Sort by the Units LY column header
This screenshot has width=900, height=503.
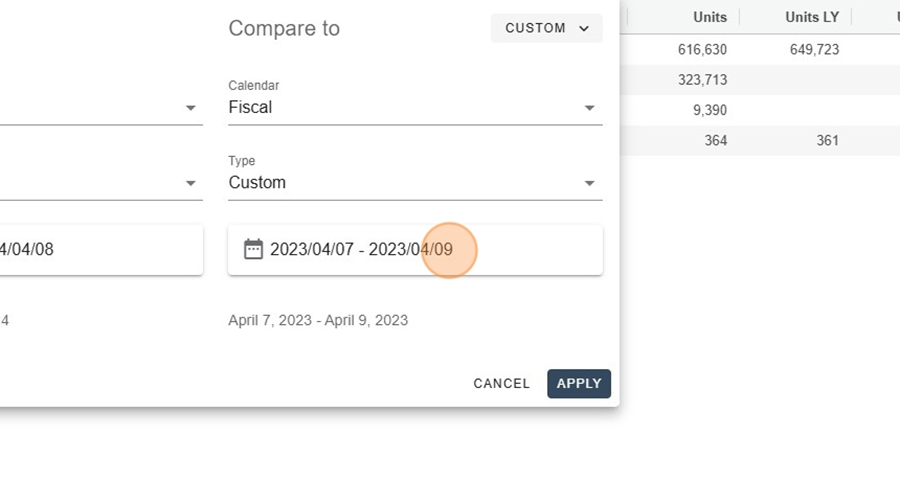click(x=812, y=17)
